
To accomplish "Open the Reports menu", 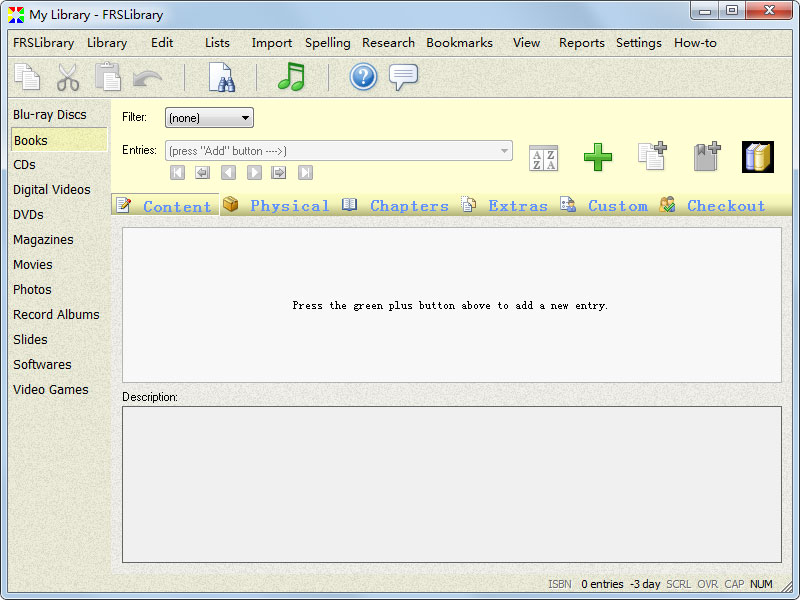I will [581, 43].
